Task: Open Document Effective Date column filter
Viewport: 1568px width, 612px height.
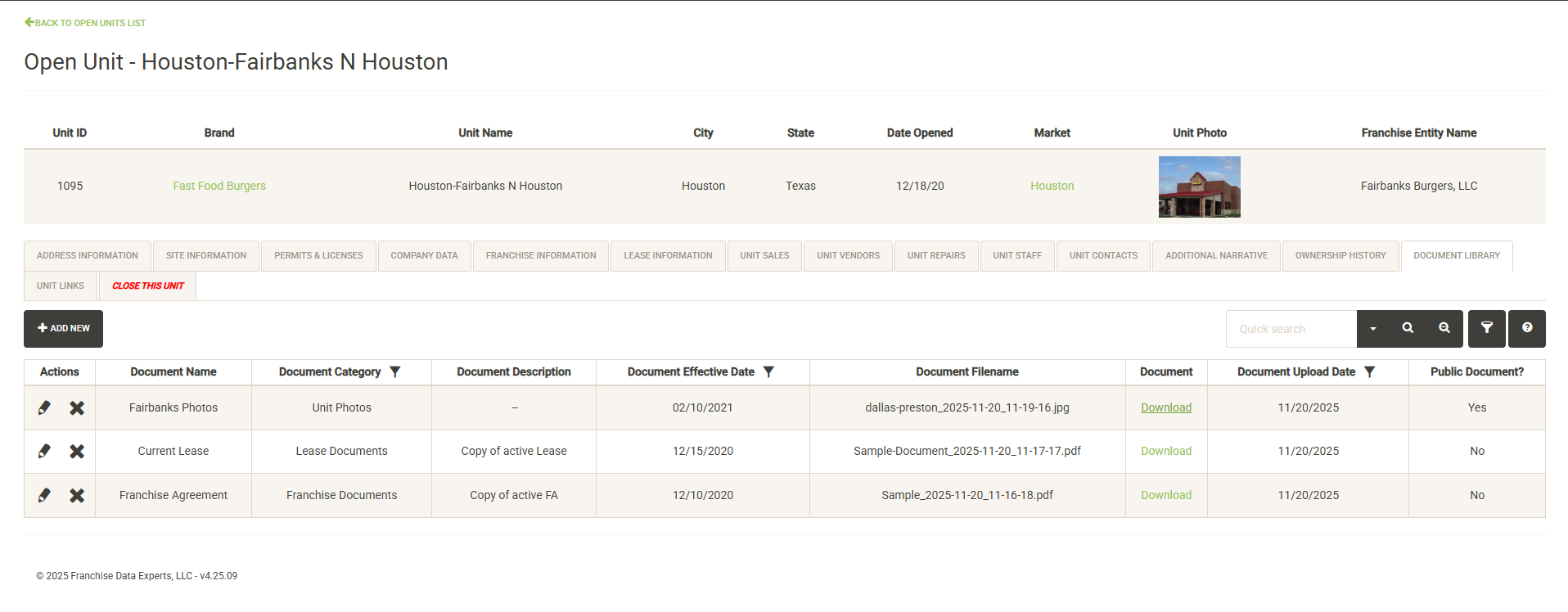Action: [x=768, y=371]
